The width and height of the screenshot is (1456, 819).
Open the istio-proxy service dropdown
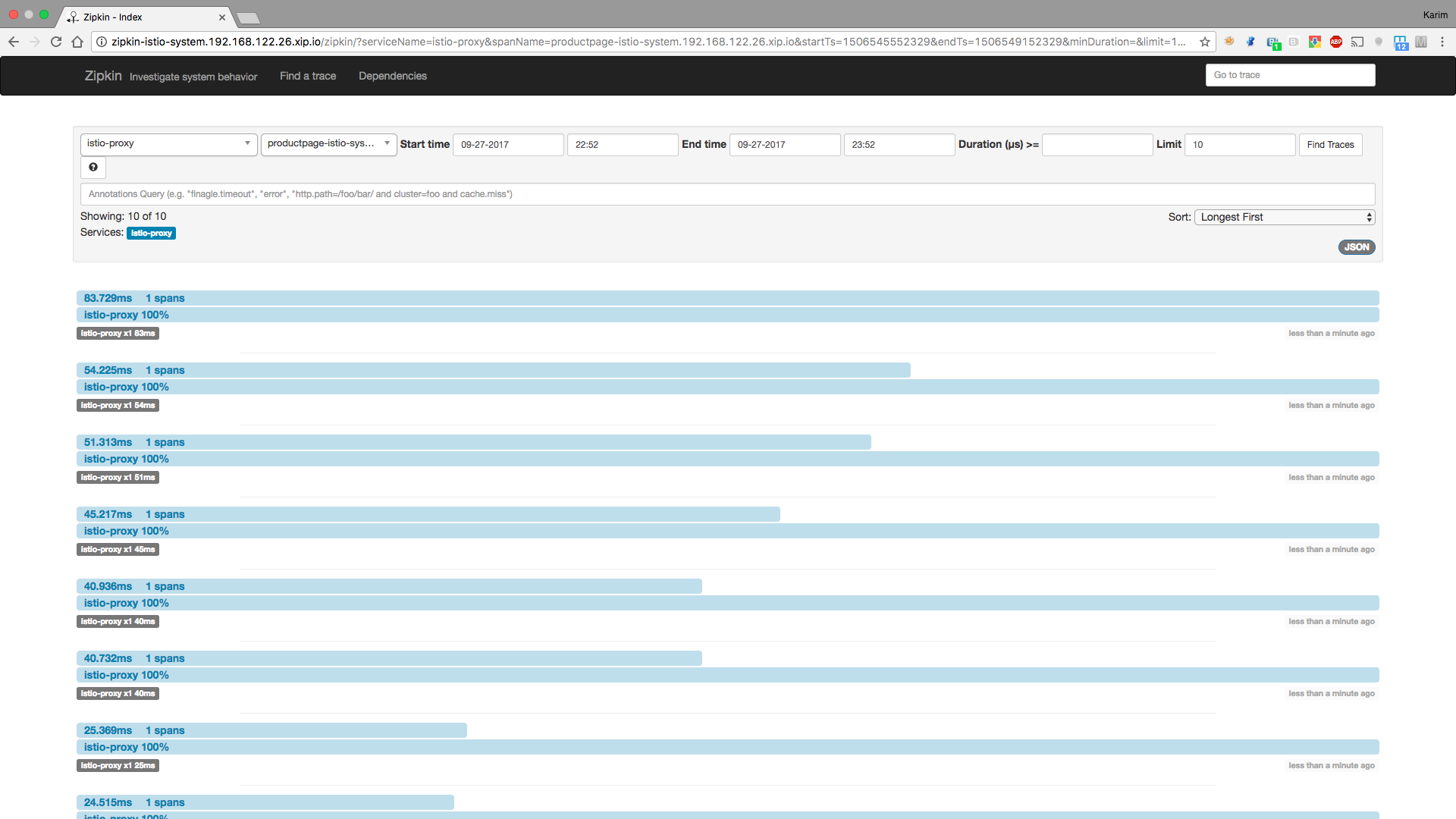point(168,144)
